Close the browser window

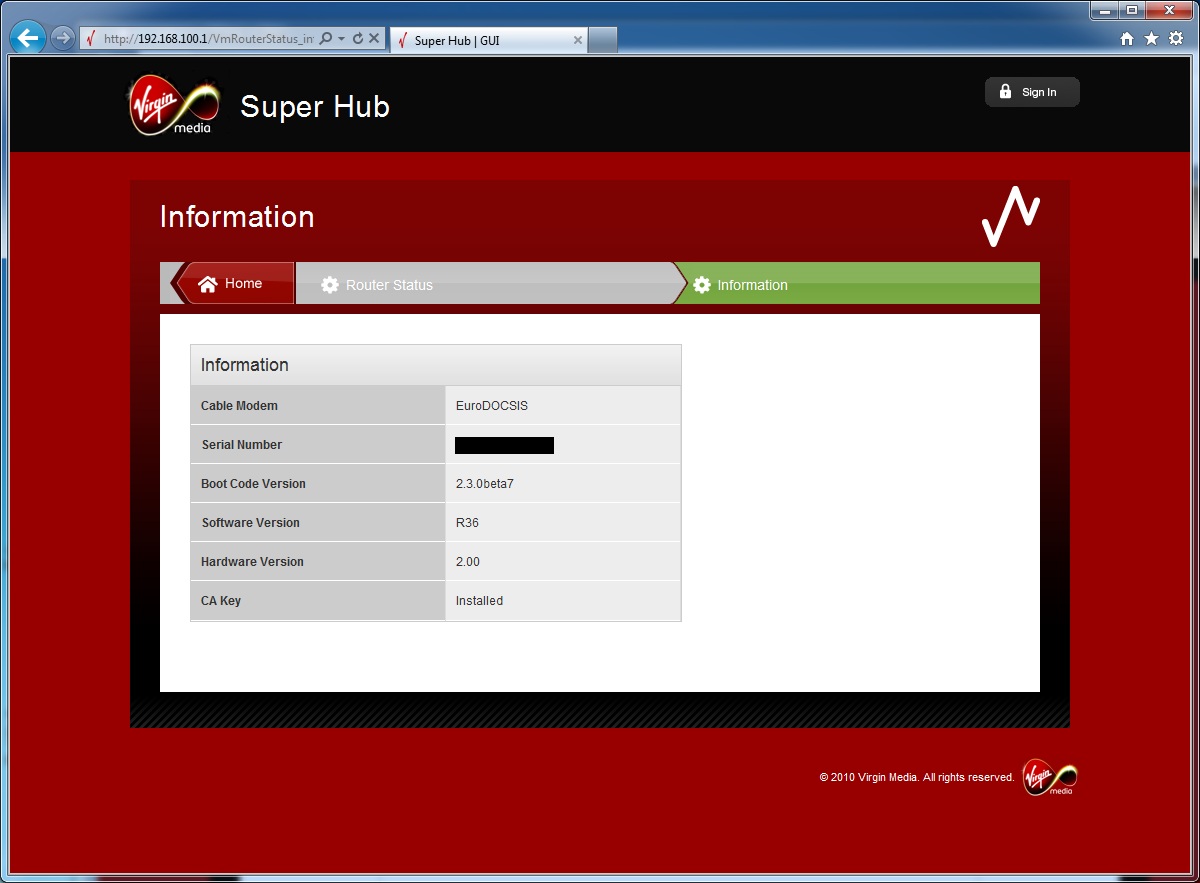[x=1169, y=10]
